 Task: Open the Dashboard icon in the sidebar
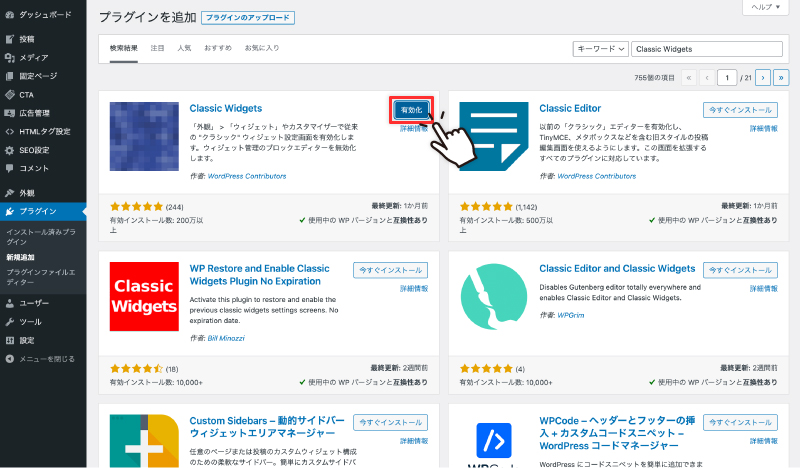[x=9, y=15]
